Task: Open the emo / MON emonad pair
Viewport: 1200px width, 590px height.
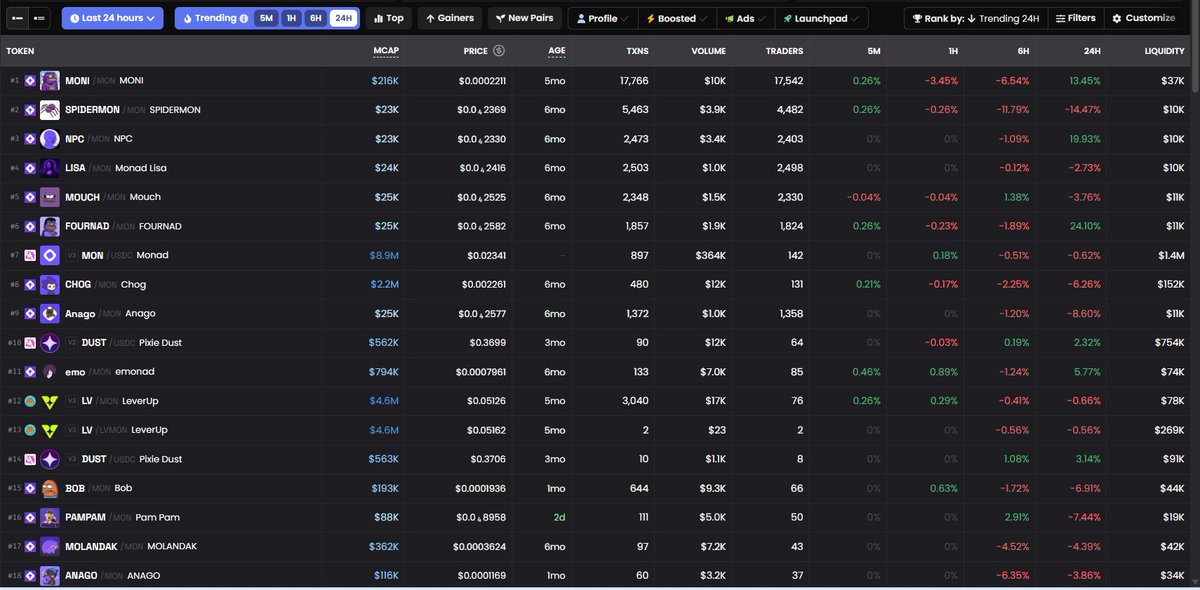Action: [x=110, y=372]
